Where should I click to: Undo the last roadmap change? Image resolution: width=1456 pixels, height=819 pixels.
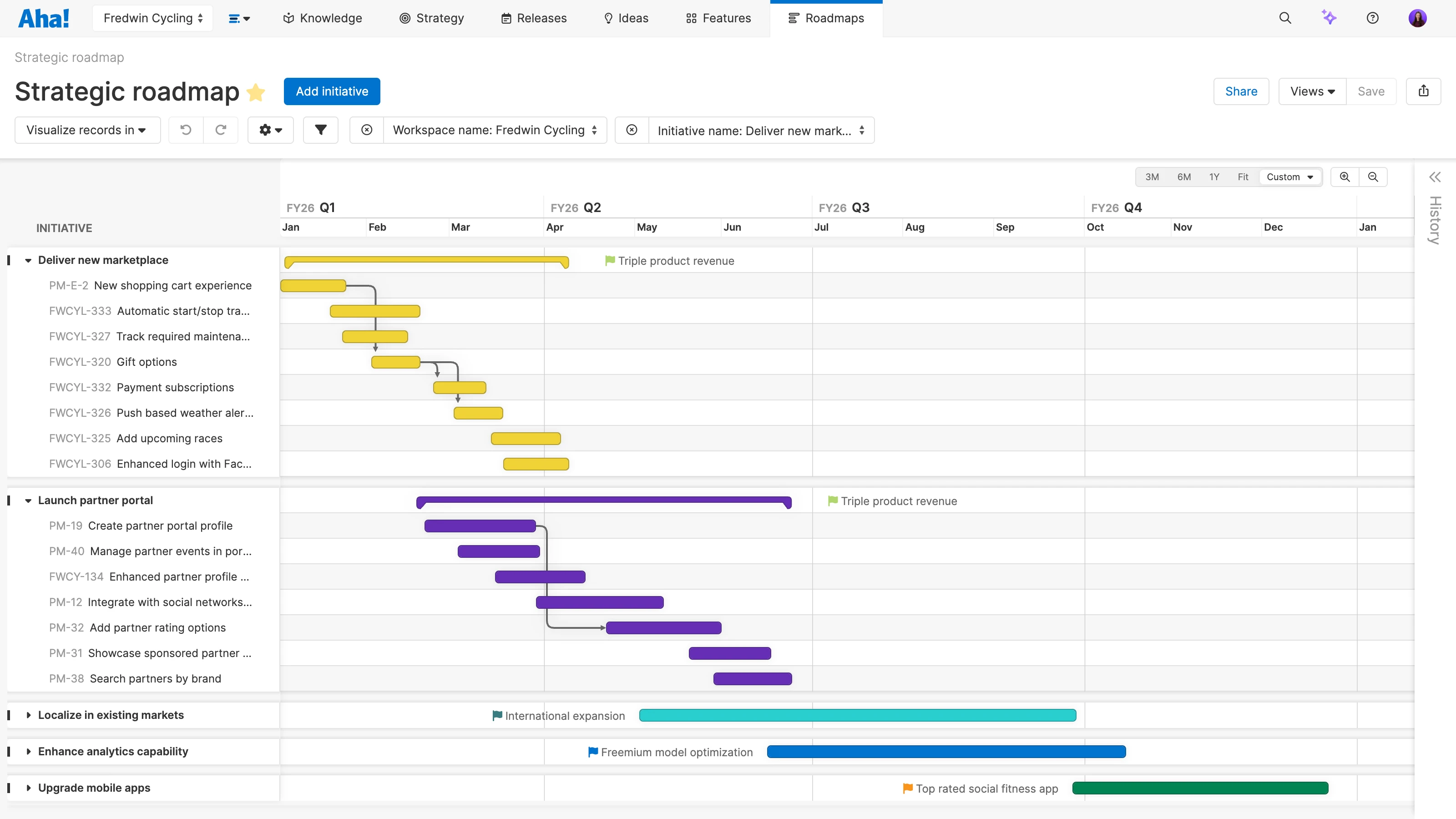(x=185, y=130)
